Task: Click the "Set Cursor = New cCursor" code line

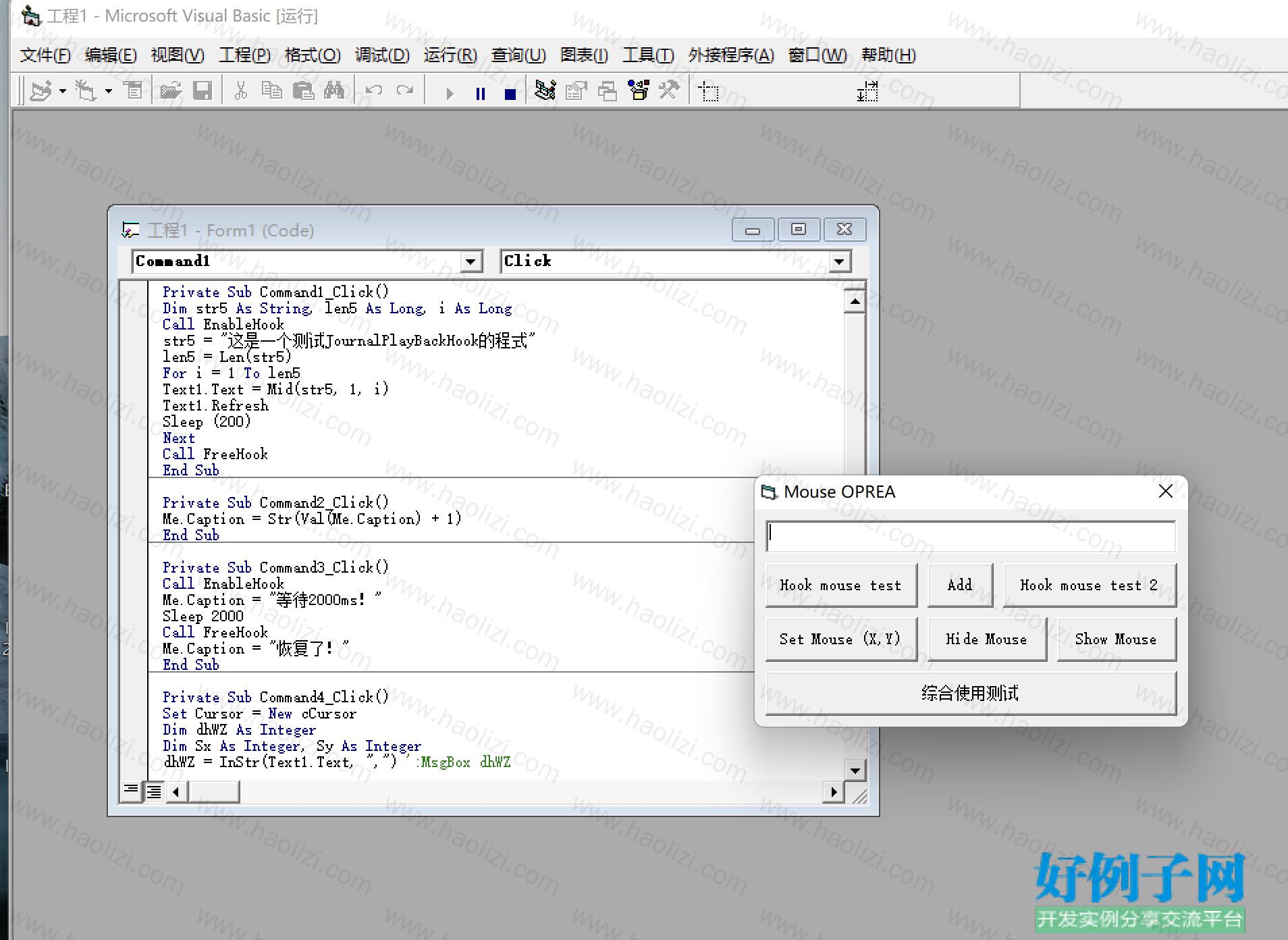Action: click(x=259, y=713)
